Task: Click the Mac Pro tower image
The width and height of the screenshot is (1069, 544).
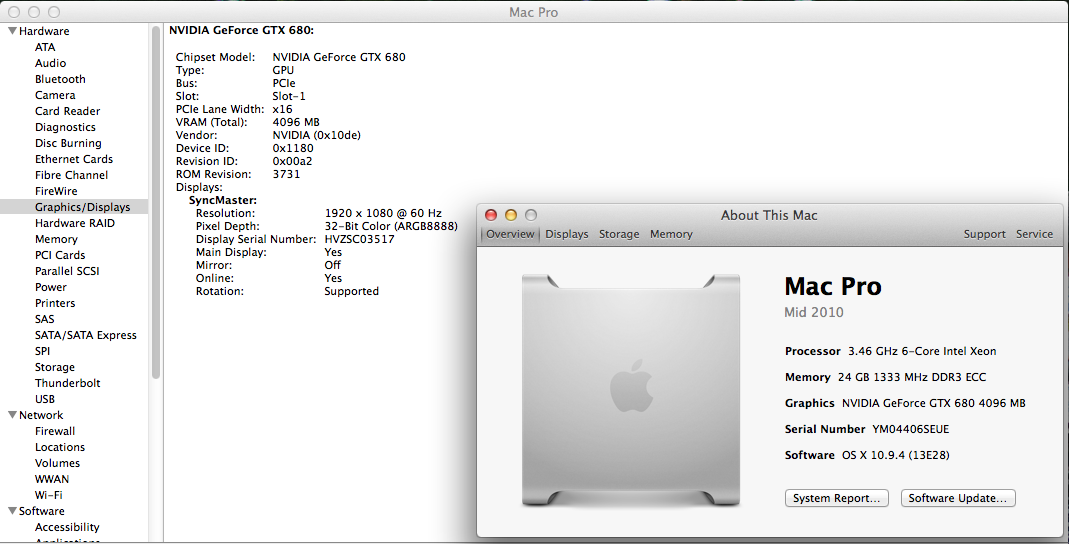Action: click(631, 390)
